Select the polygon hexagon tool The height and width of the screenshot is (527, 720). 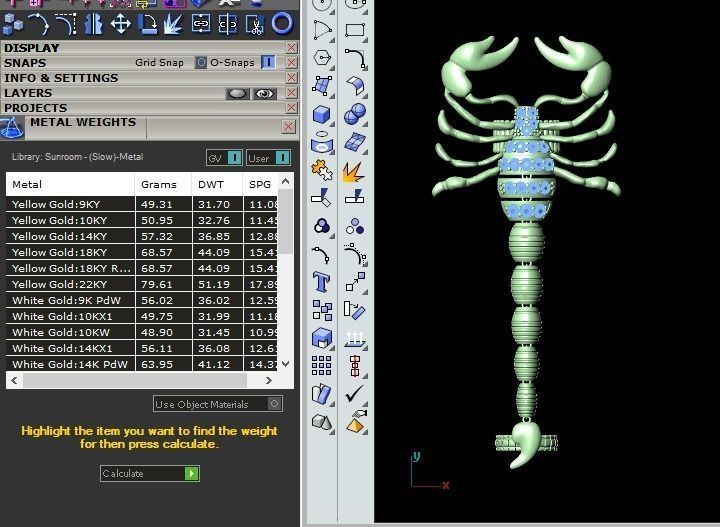point(322,58)
